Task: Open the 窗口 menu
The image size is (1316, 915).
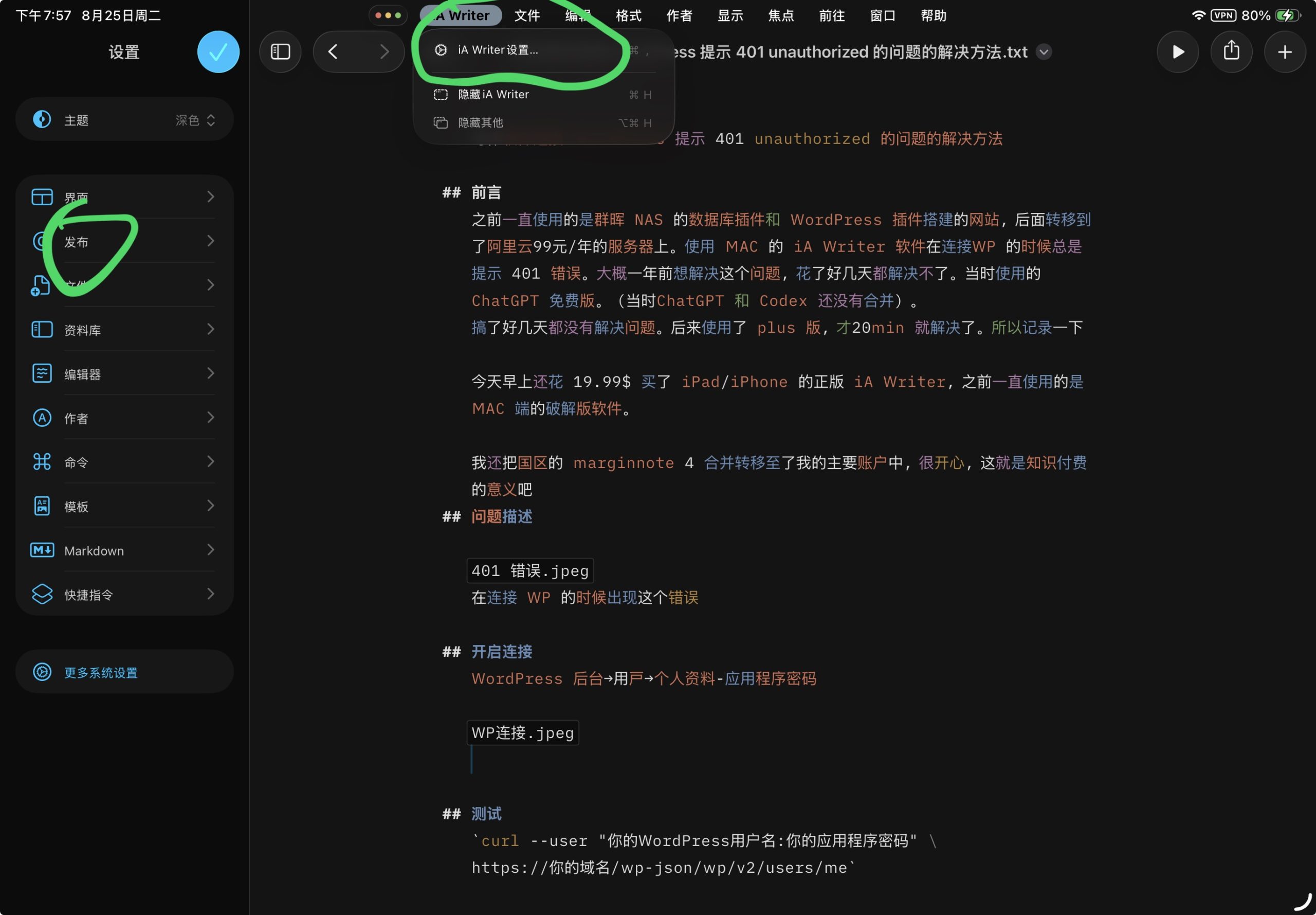Action: (883, 15)
